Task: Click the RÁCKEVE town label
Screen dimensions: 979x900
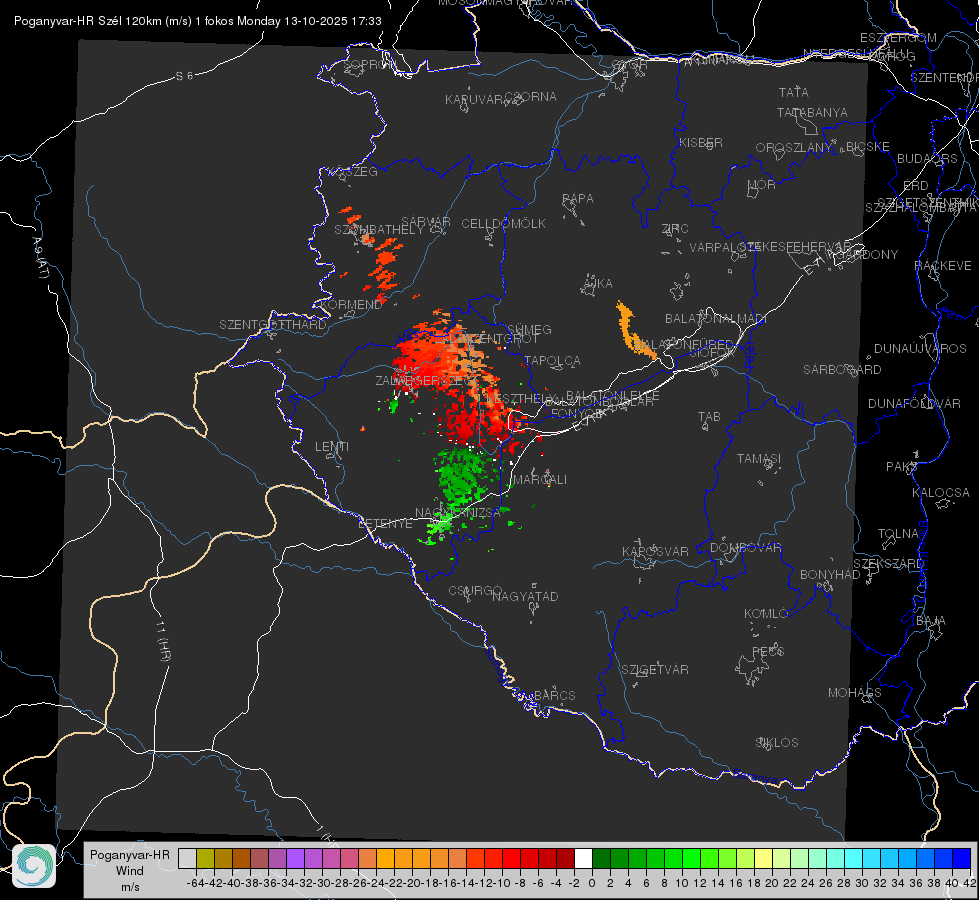Action: (x=943, y=266)
